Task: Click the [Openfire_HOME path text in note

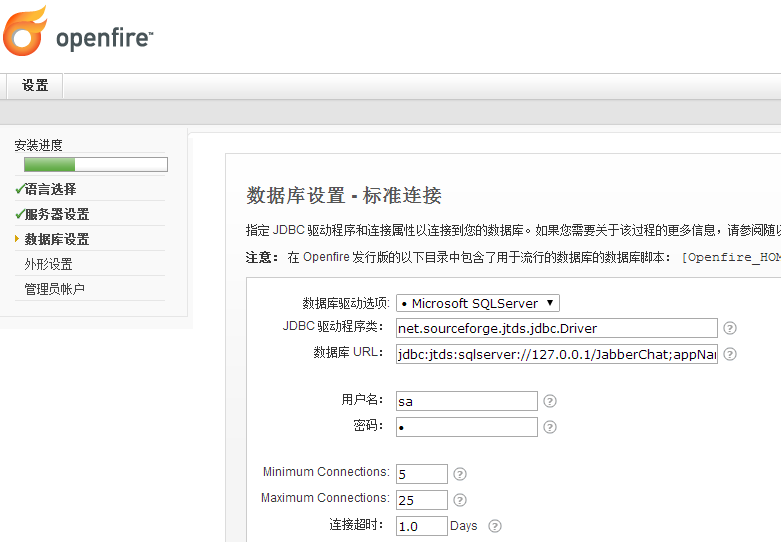Action: [x=731, y=257]
